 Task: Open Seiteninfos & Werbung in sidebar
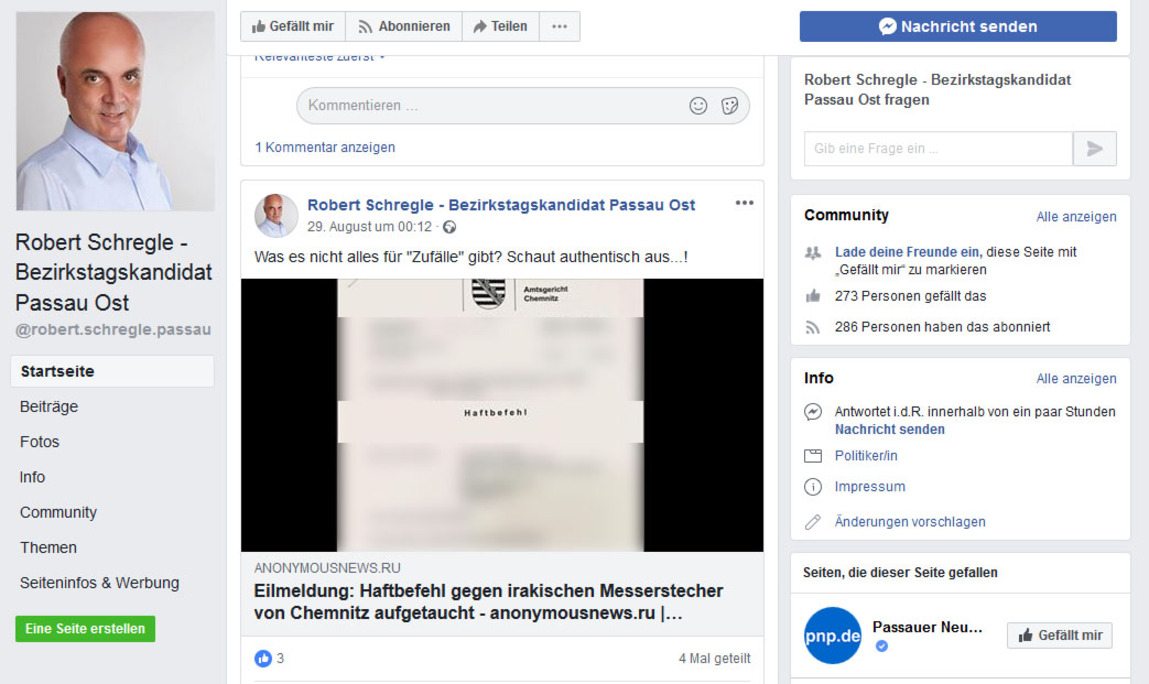pos(100,583)
